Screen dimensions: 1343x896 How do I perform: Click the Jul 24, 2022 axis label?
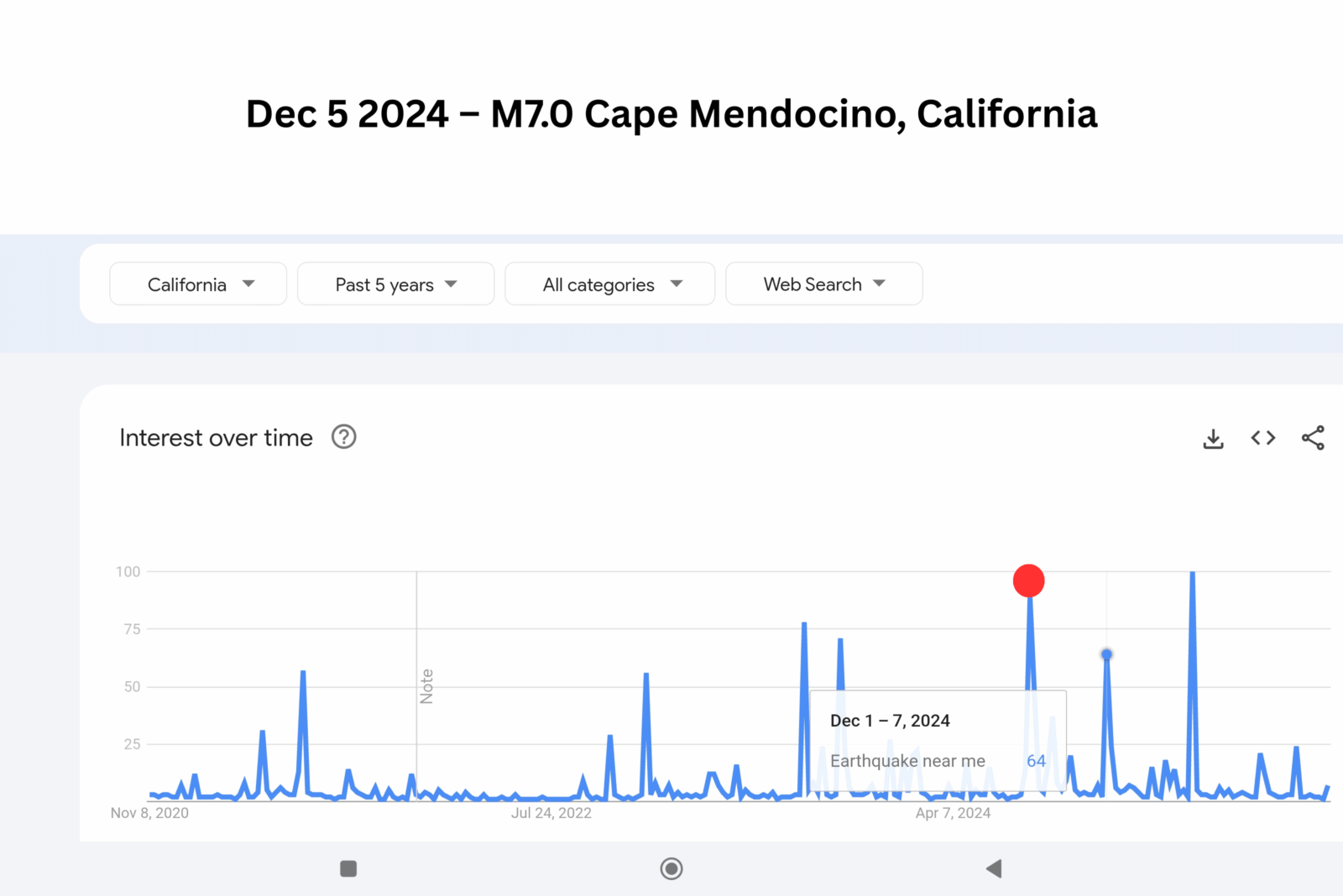pos(551,813)
